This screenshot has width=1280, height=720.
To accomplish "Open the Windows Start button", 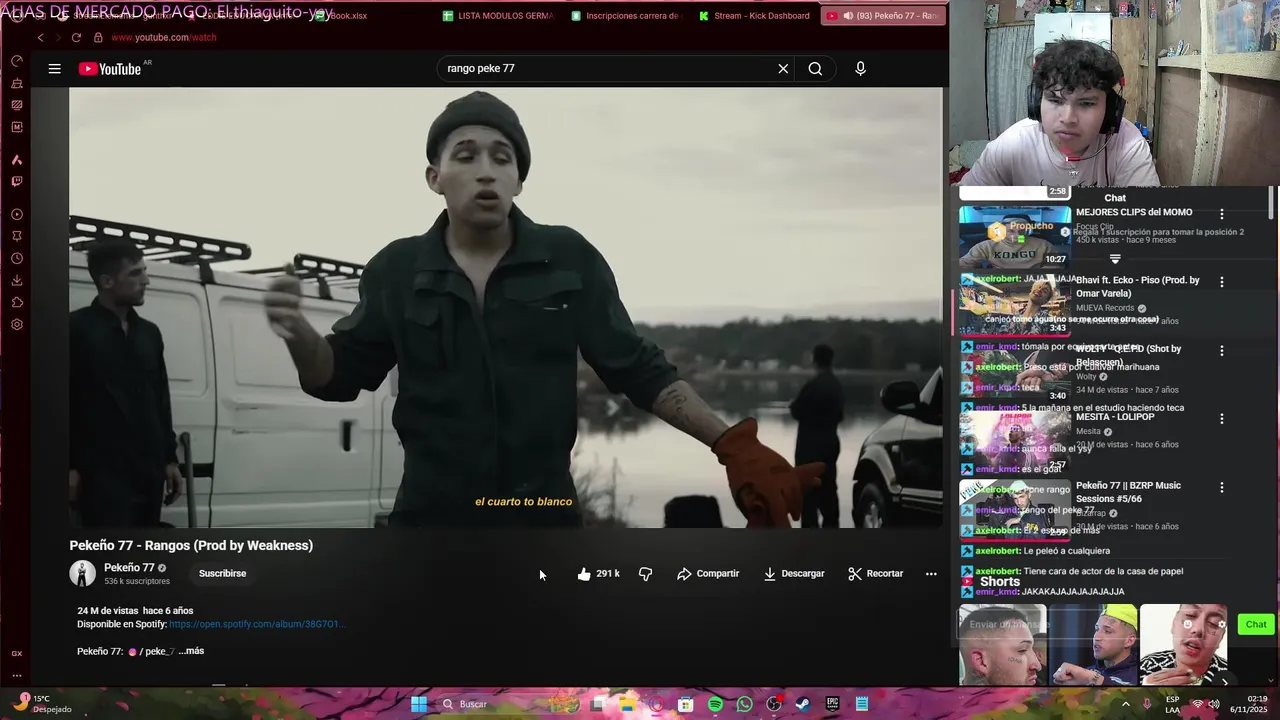I will [419, 704].
